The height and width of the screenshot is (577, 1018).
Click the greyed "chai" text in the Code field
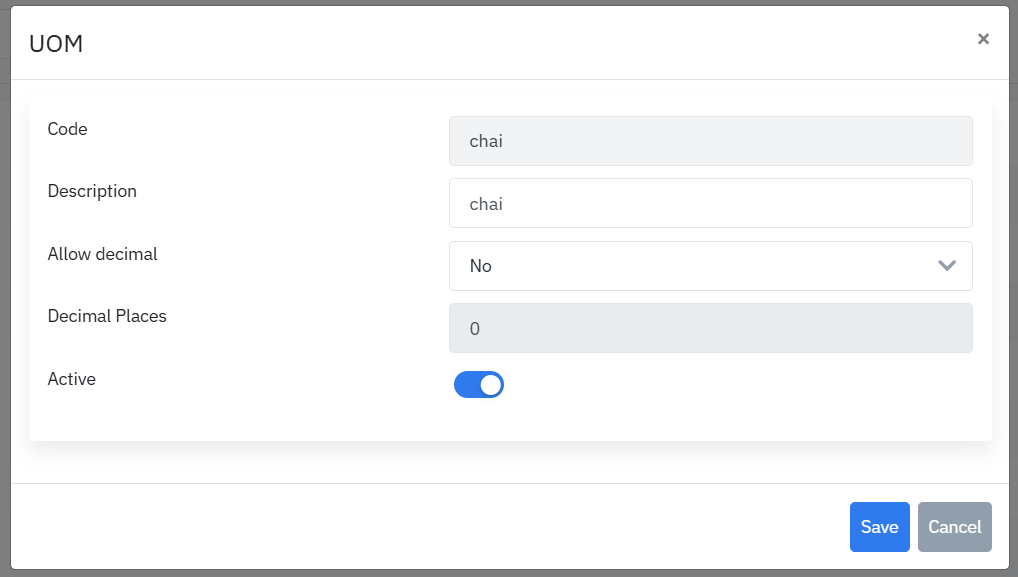pos(486,141)
